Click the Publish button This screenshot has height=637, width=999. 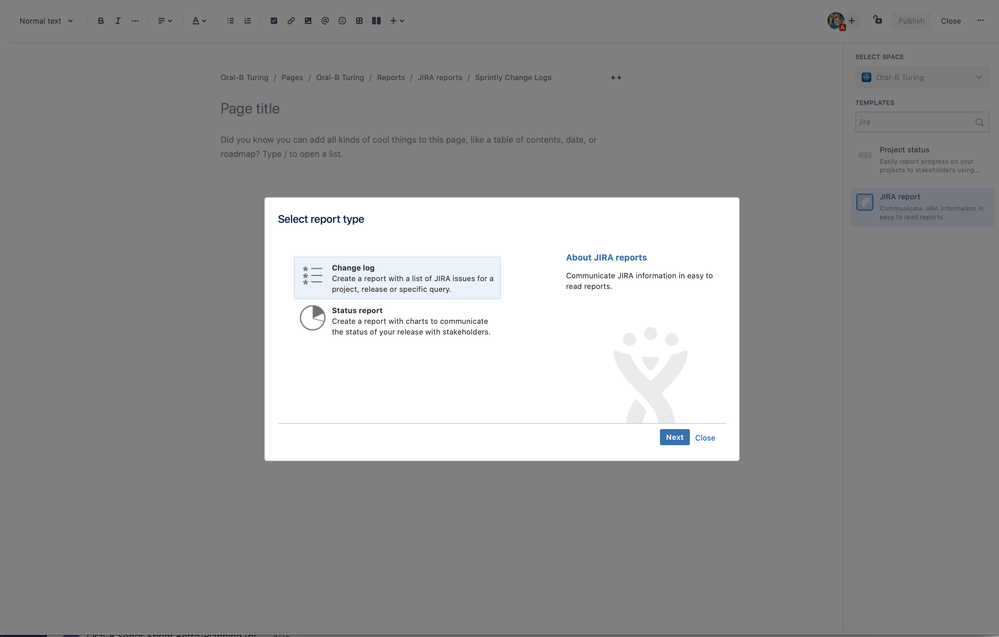point(911,21)
